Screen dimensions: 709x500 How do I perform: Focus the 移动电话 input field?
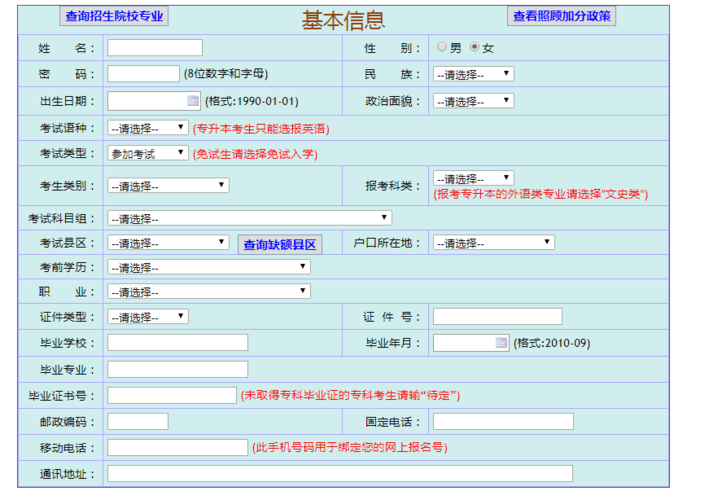coord(177,448)
